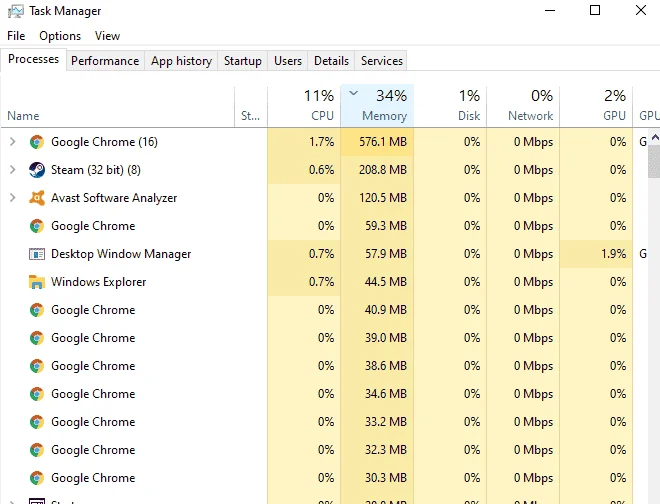Open the Details tab
The image size is (660, 504).
pos(331,61)
